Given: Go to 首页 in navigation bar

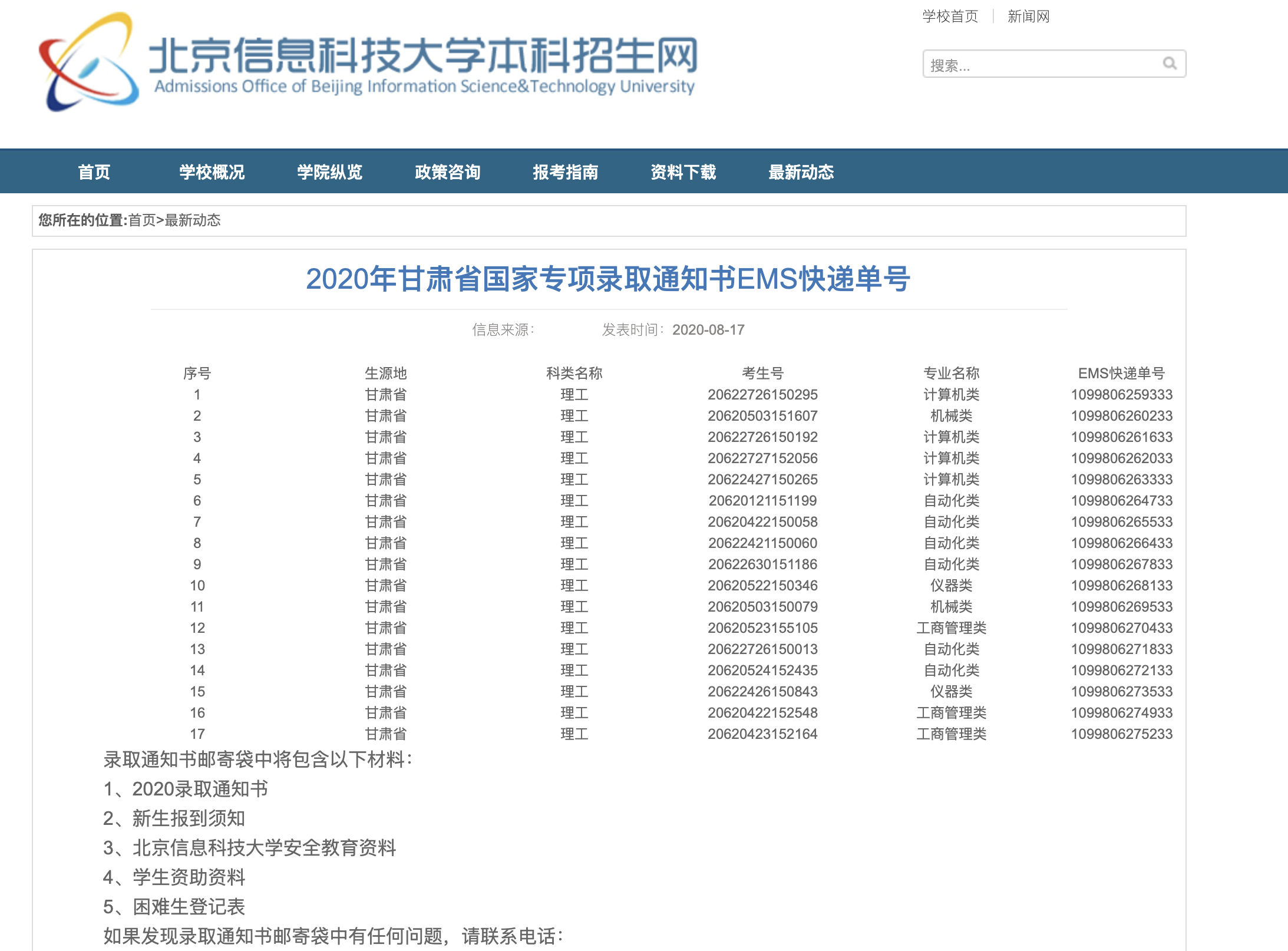Looking at the screenshot, I should 94,172.
